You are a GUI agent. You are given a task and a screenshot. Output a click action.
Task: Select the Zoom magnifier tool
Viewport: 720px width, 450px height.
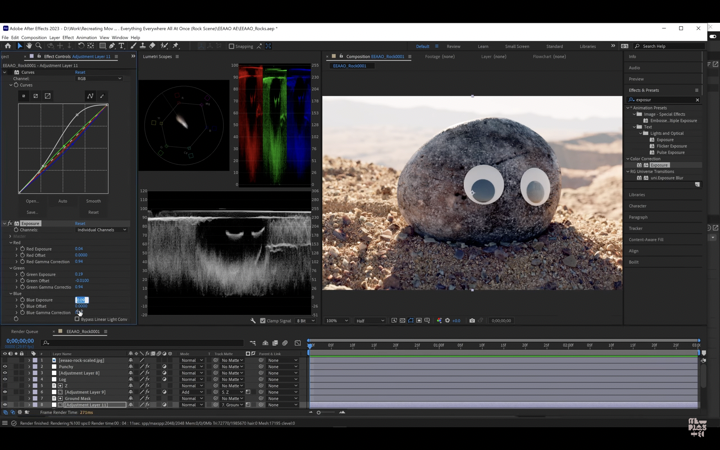[39, 46]
